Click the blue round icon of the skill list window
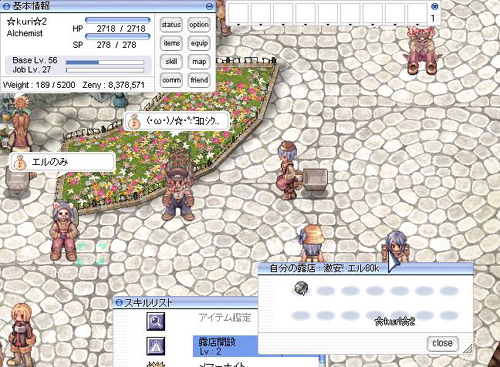The width and height of the screenshot is (500, 367). [118, 303]
